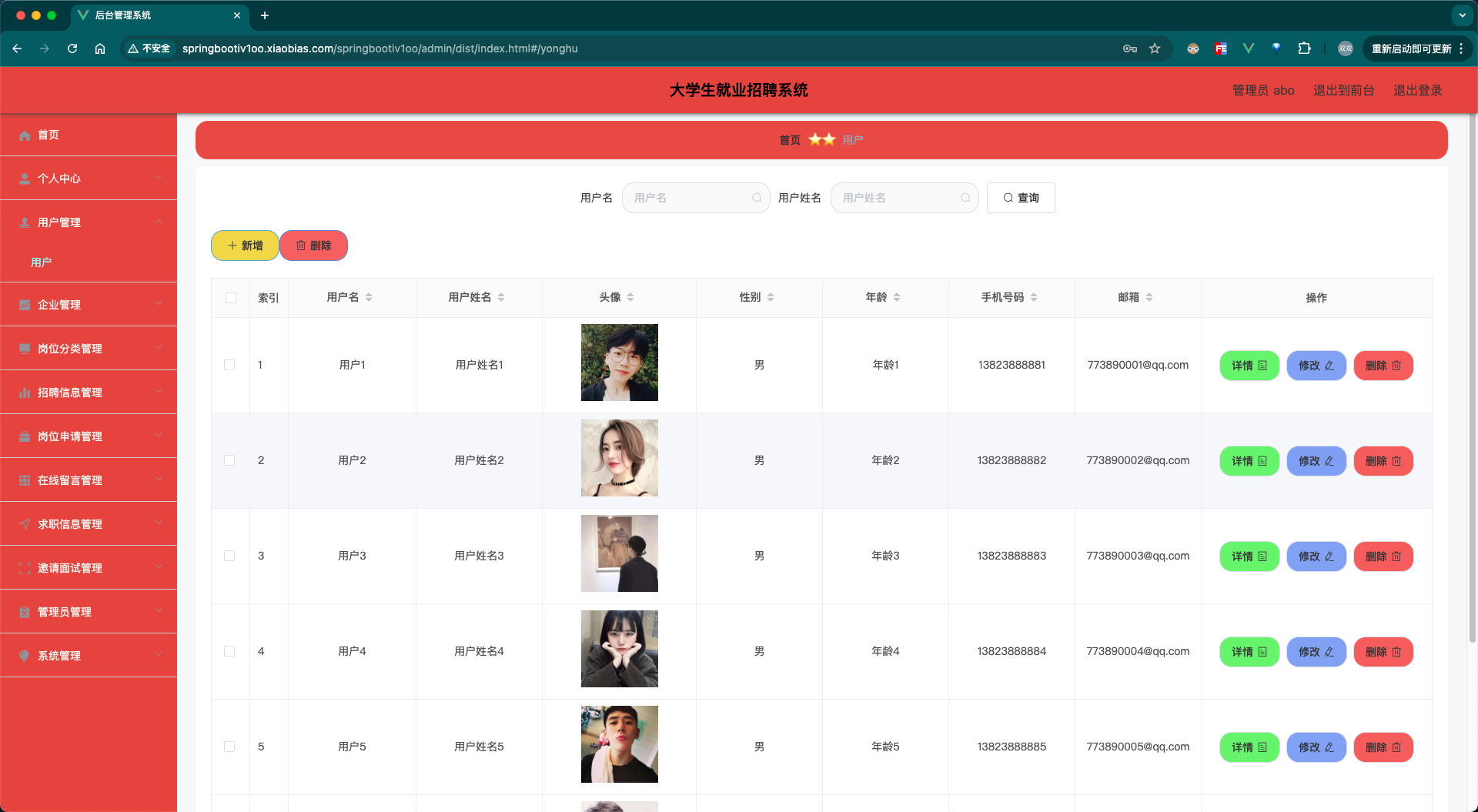
Task: Check the row checkbox for 用户2
Action: pyautogui.click(x=229, y=460)
